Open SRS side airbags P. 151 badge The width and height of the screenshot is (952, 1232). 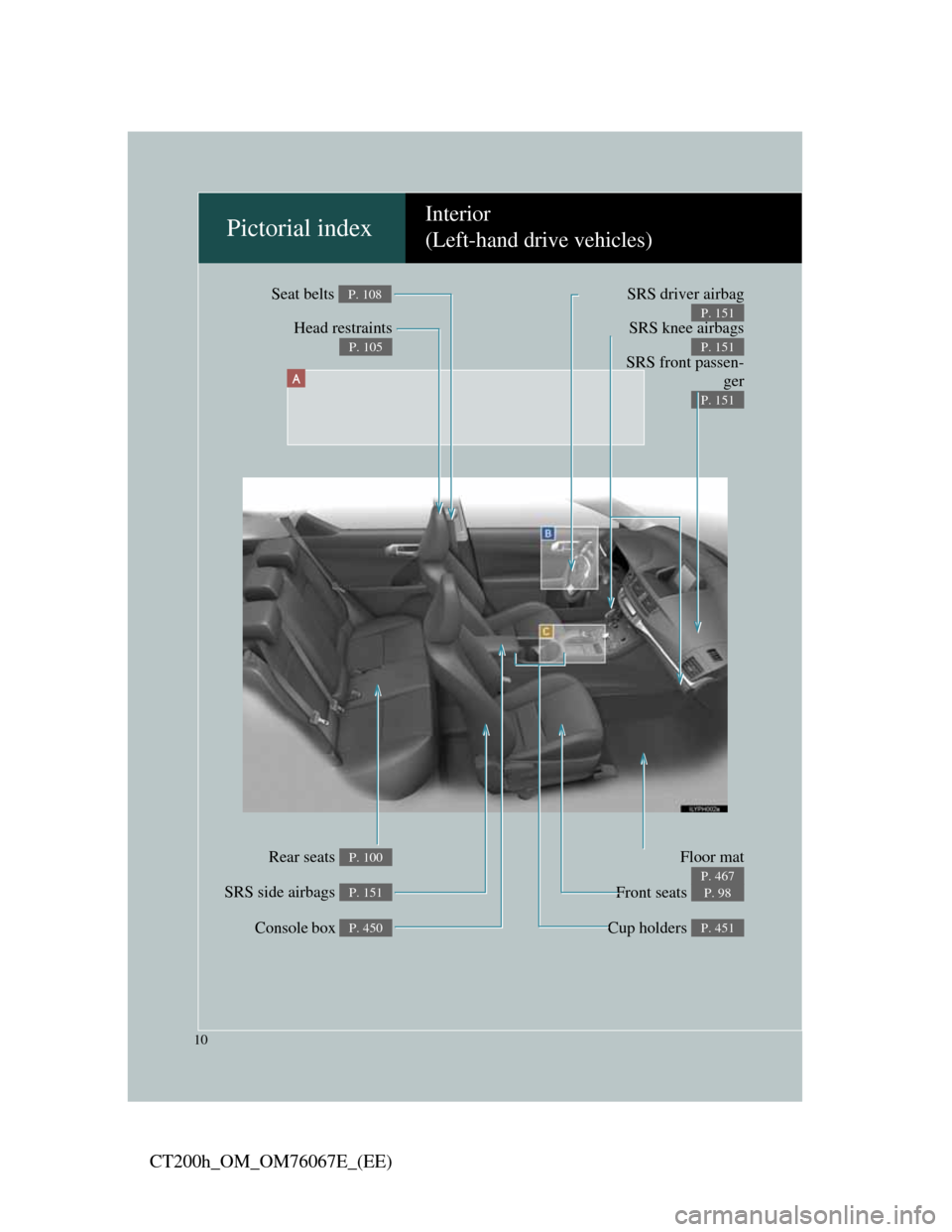[x=365, y=893]
